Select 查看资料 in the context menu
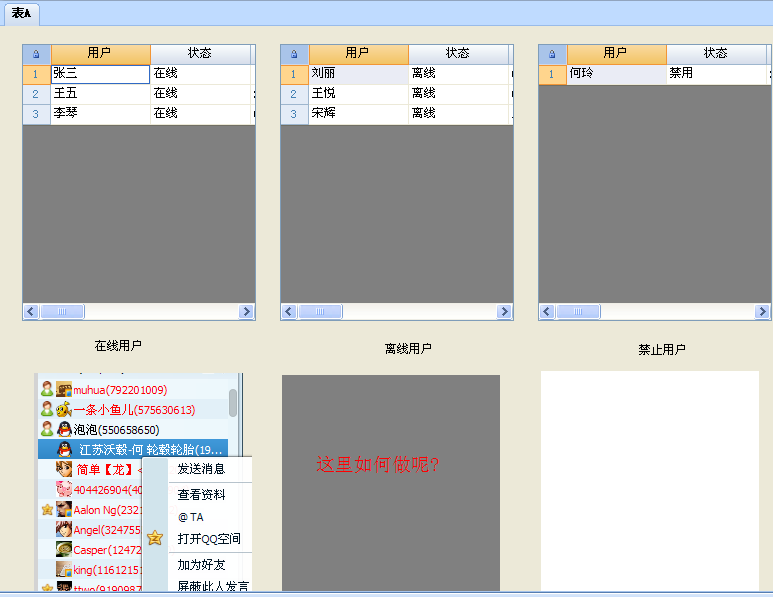The height and width of the screenshot is (597, 773). point(201,495)
